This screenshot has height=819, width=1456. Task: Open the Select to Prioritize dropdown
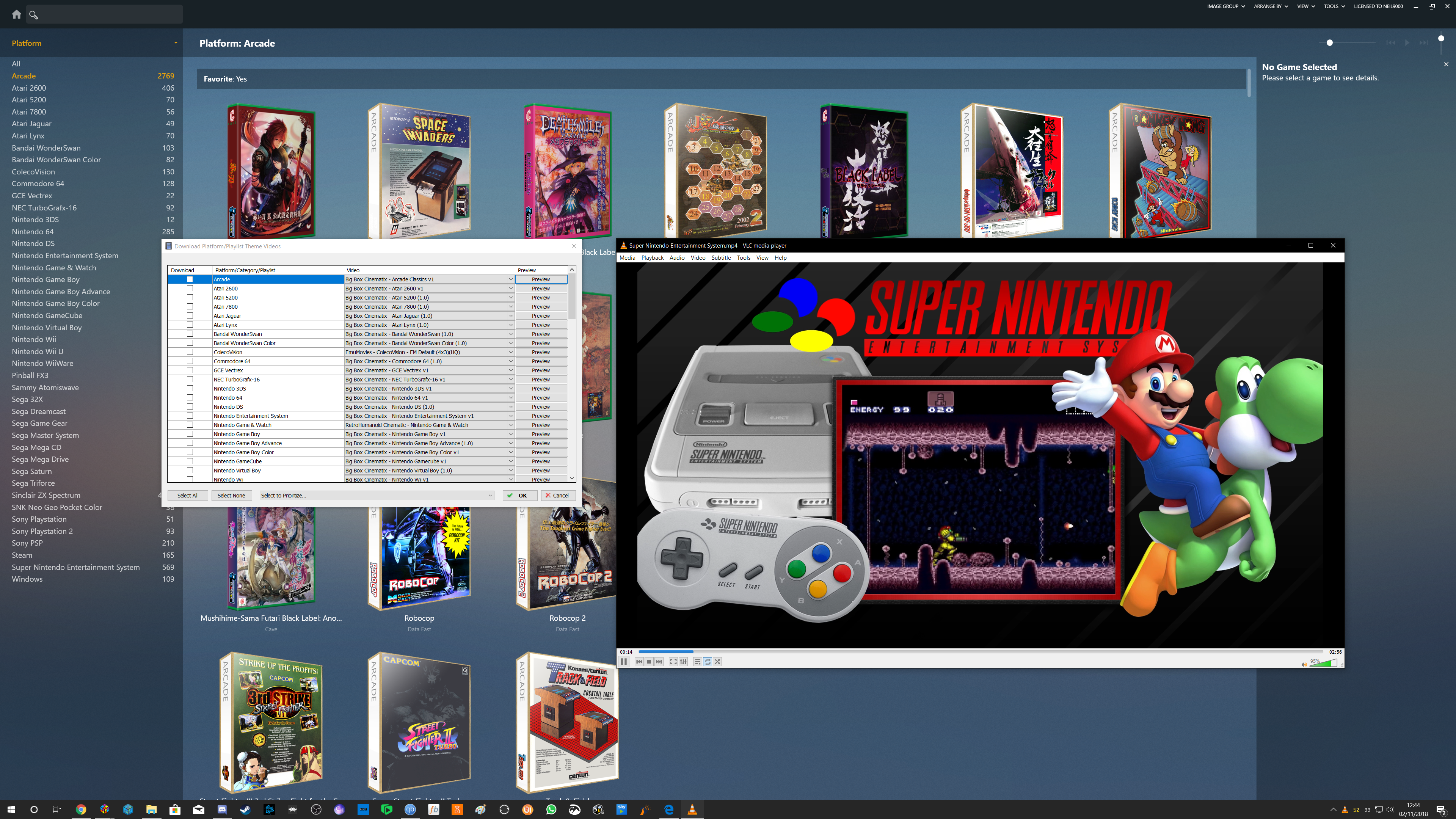[377, 496]
